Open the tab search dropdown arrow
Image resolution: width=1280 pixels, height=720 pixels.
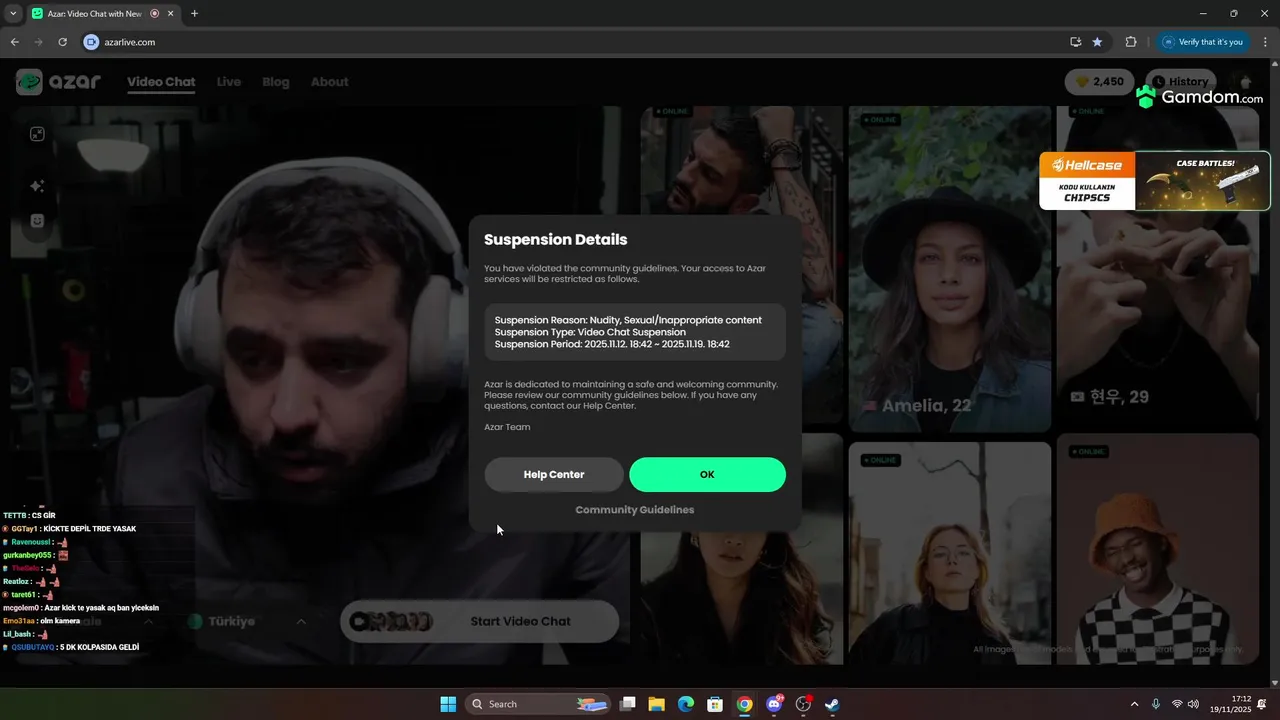(x=13, y=13)
